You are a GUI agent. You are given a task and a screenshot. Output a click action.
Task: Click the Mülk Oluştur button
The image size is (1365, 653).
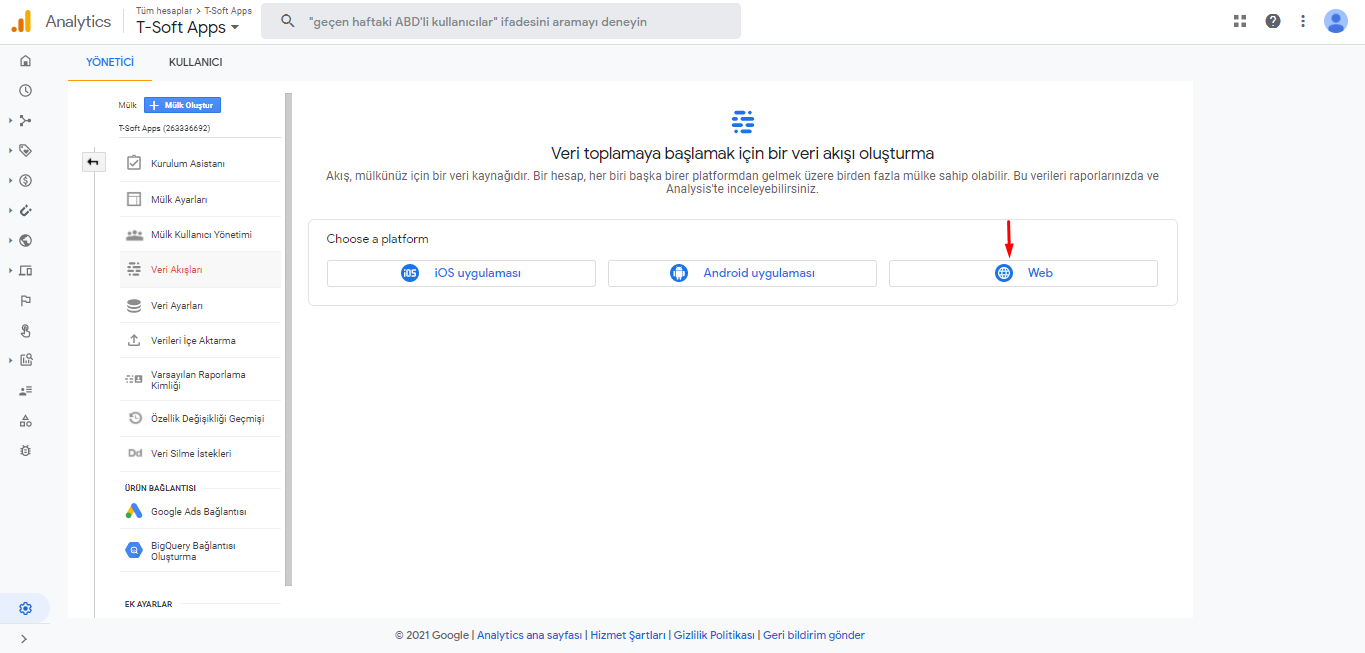(182, 105)
